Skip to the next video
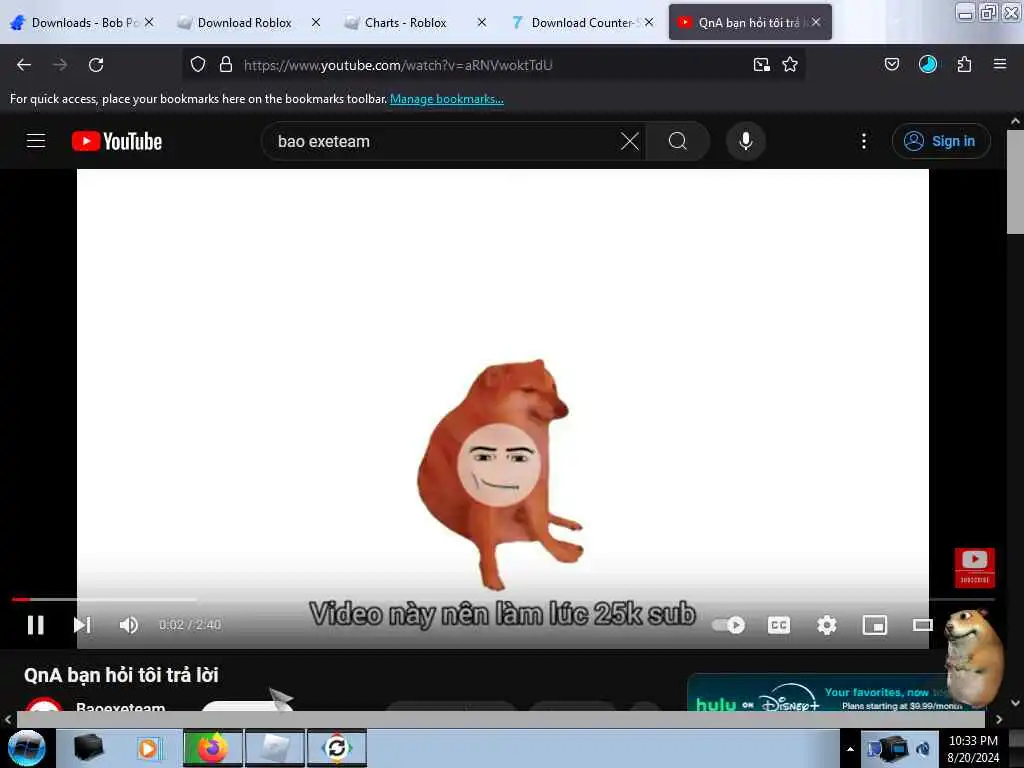 click(x=82, y=625)
